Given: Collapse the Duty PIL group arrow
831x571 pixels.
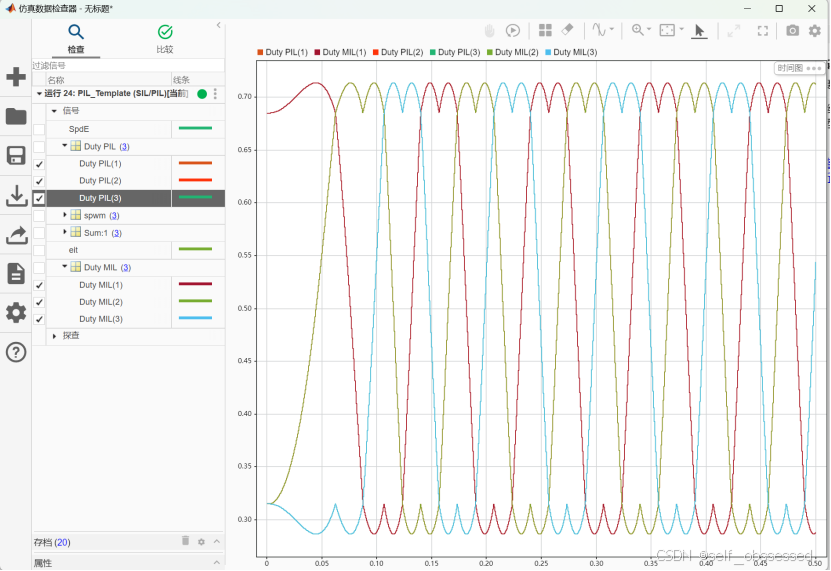Looking at the screenshot, I should 65,146.
